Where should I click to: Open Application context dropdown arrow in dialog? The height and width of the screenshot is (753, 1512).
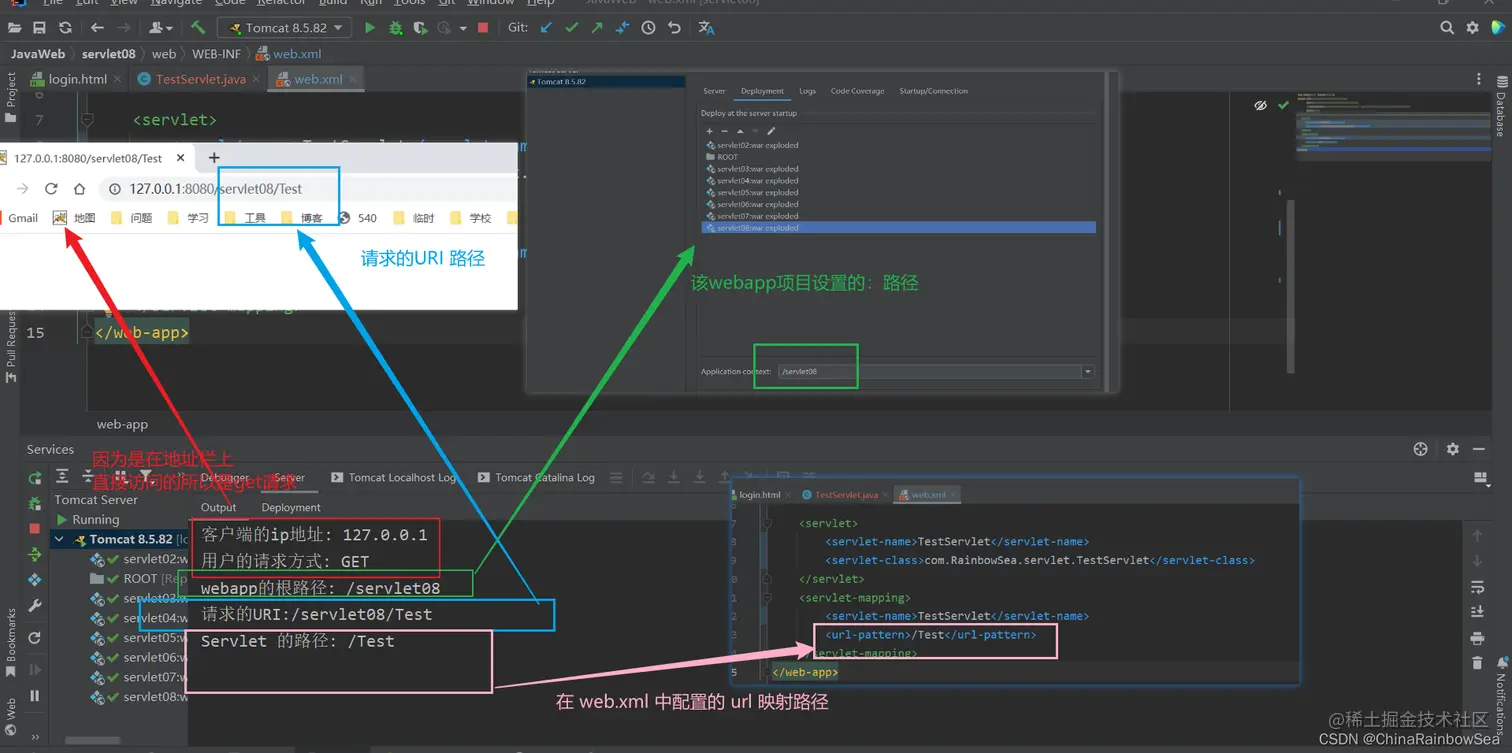pos(1087,372)
